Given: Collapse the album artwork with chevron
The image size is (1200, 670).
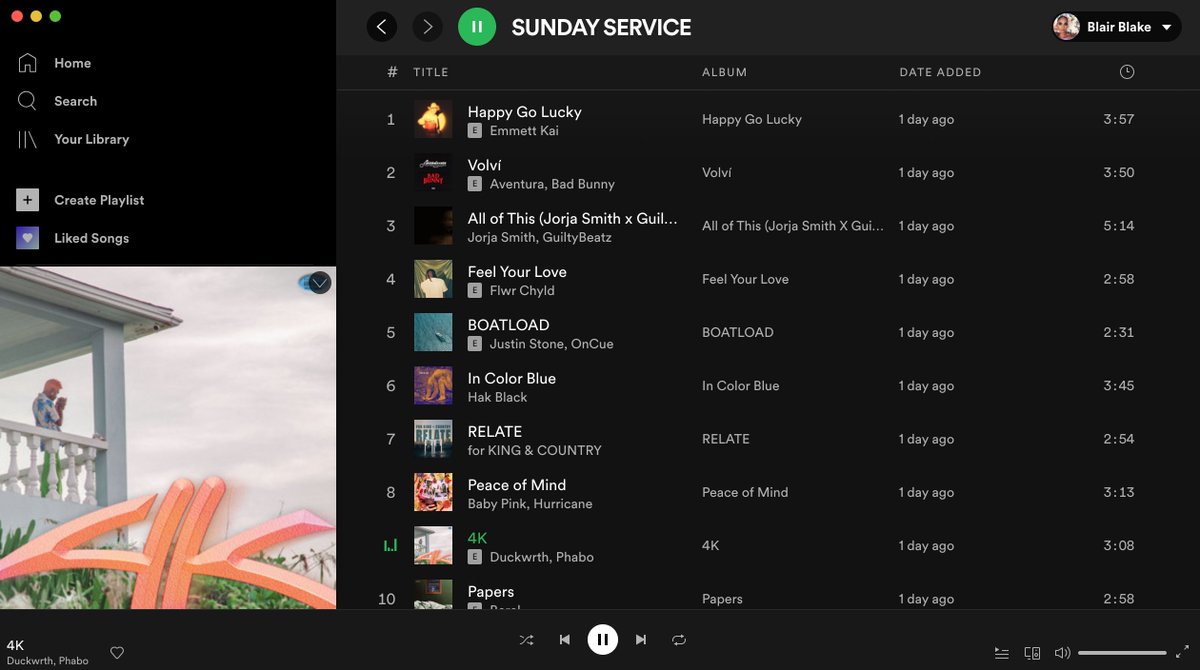Looking at the screenshot, I should point(319,283).
